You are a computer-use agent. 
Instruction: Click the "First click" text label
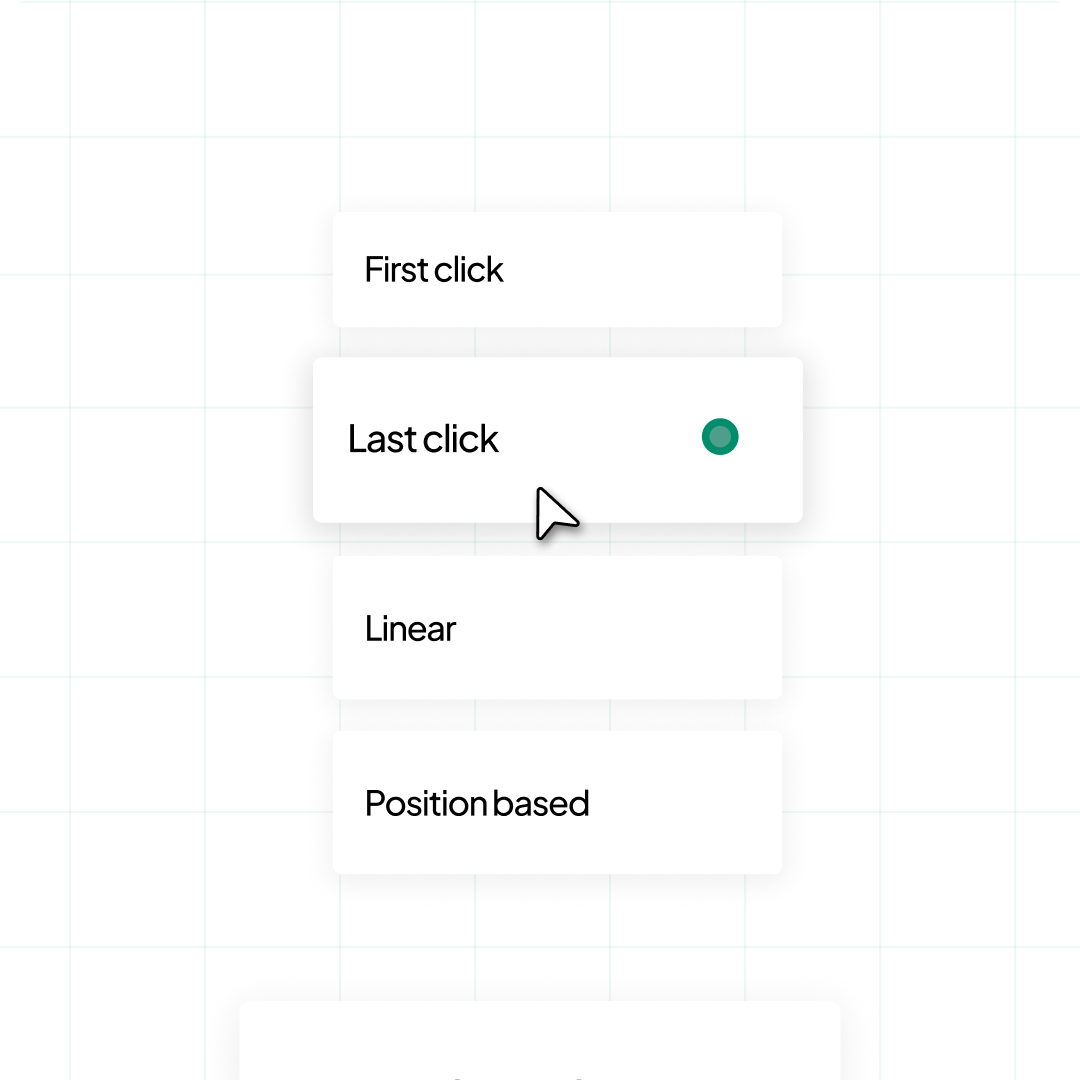(x=434, y=269)
